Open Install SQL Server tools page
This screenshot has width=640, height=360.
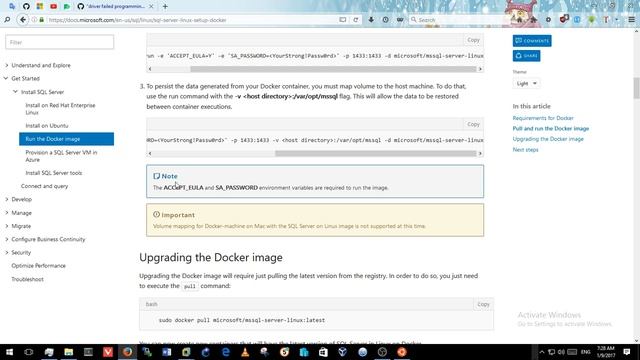coord(54,173)
